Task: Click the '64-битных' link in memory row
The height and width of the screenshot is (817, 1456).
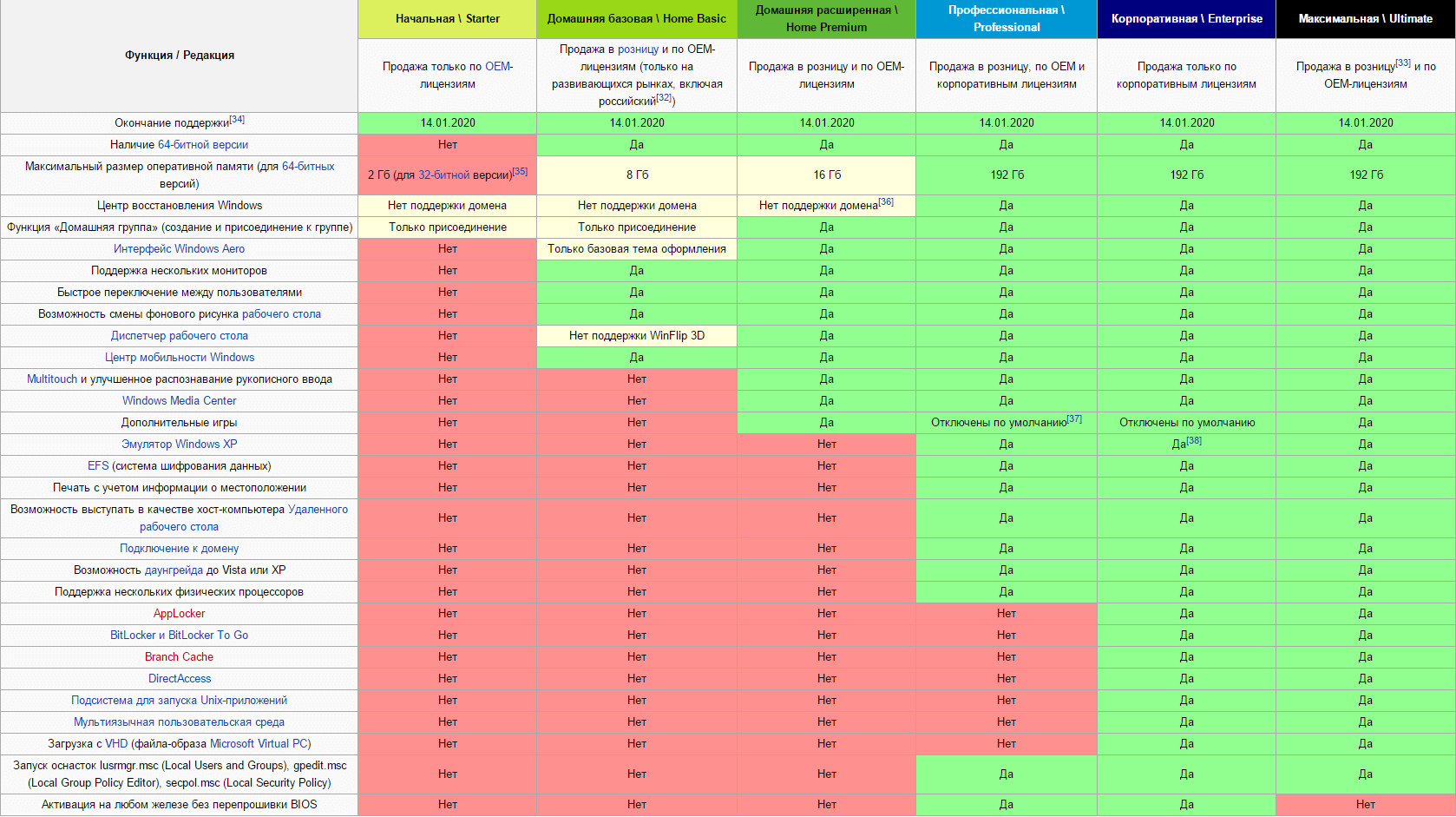Action: [x=308, y=166]
